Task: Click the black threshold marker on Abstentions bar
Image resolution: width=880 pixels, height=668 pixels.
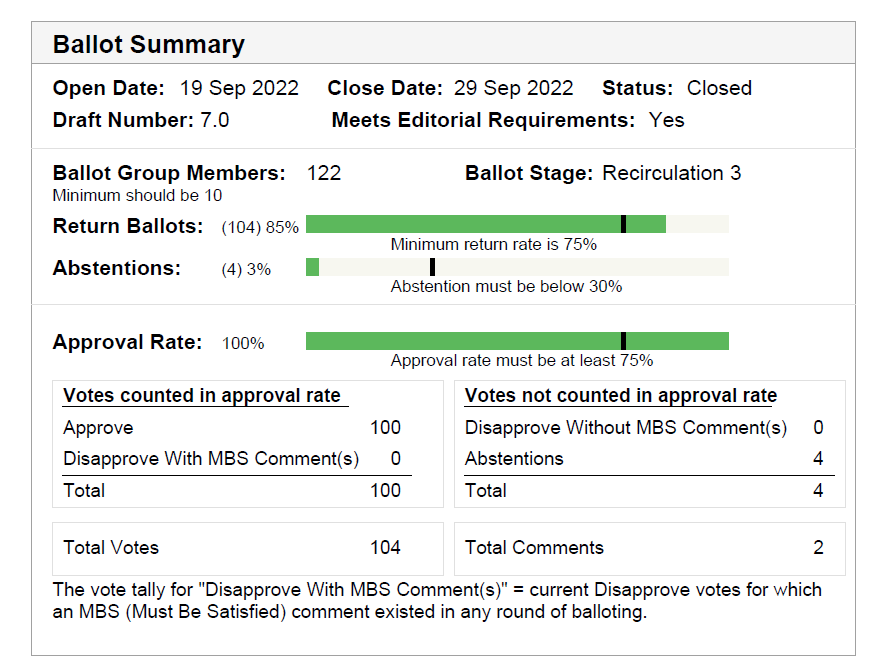Action: click(432, 267)
